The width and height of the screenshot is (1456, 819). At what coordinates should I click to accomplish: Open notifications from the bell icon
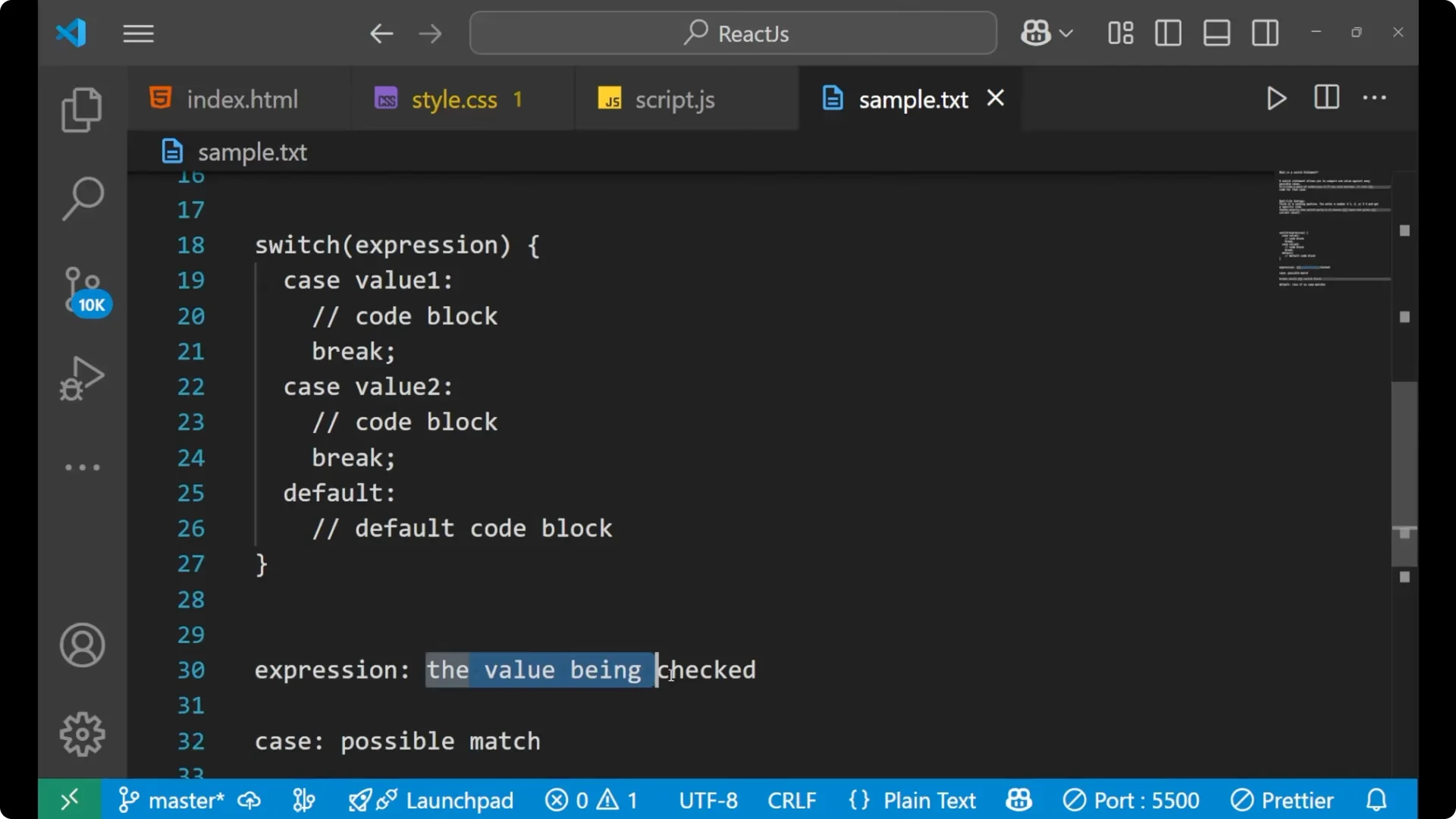1376,800
